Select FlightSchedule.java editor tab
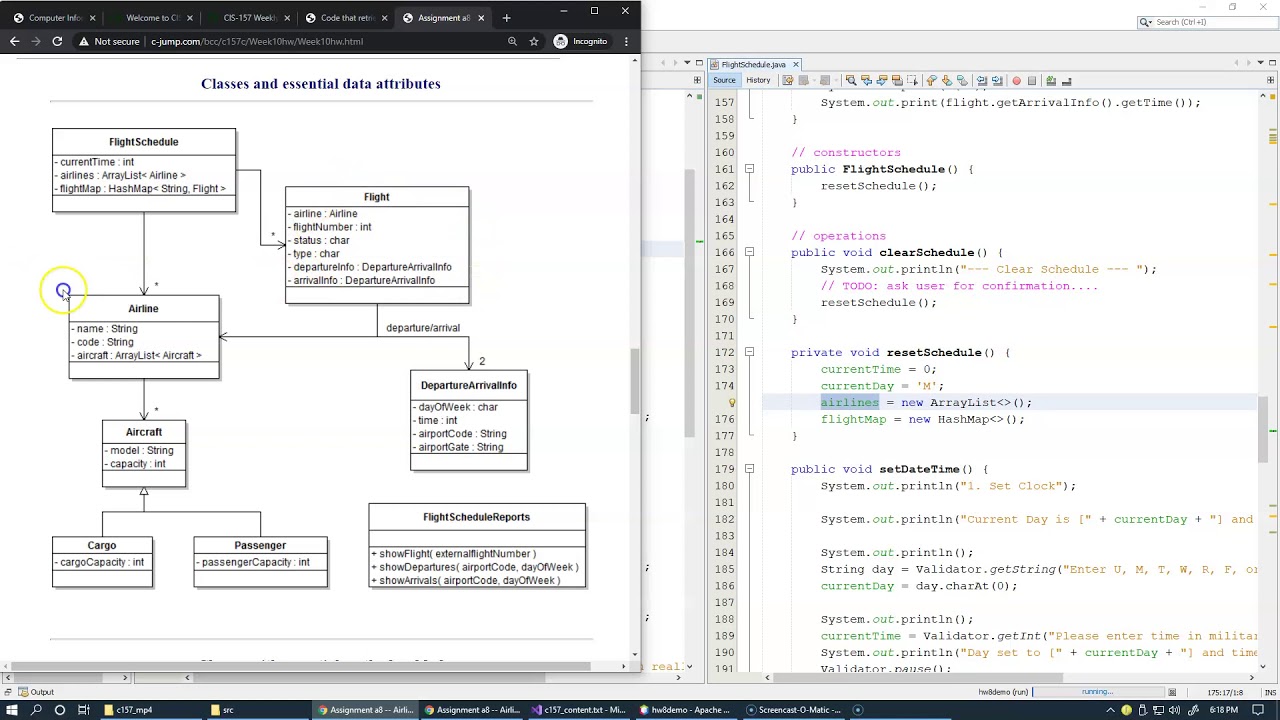 pyautogui.click(x=753, y=64)
